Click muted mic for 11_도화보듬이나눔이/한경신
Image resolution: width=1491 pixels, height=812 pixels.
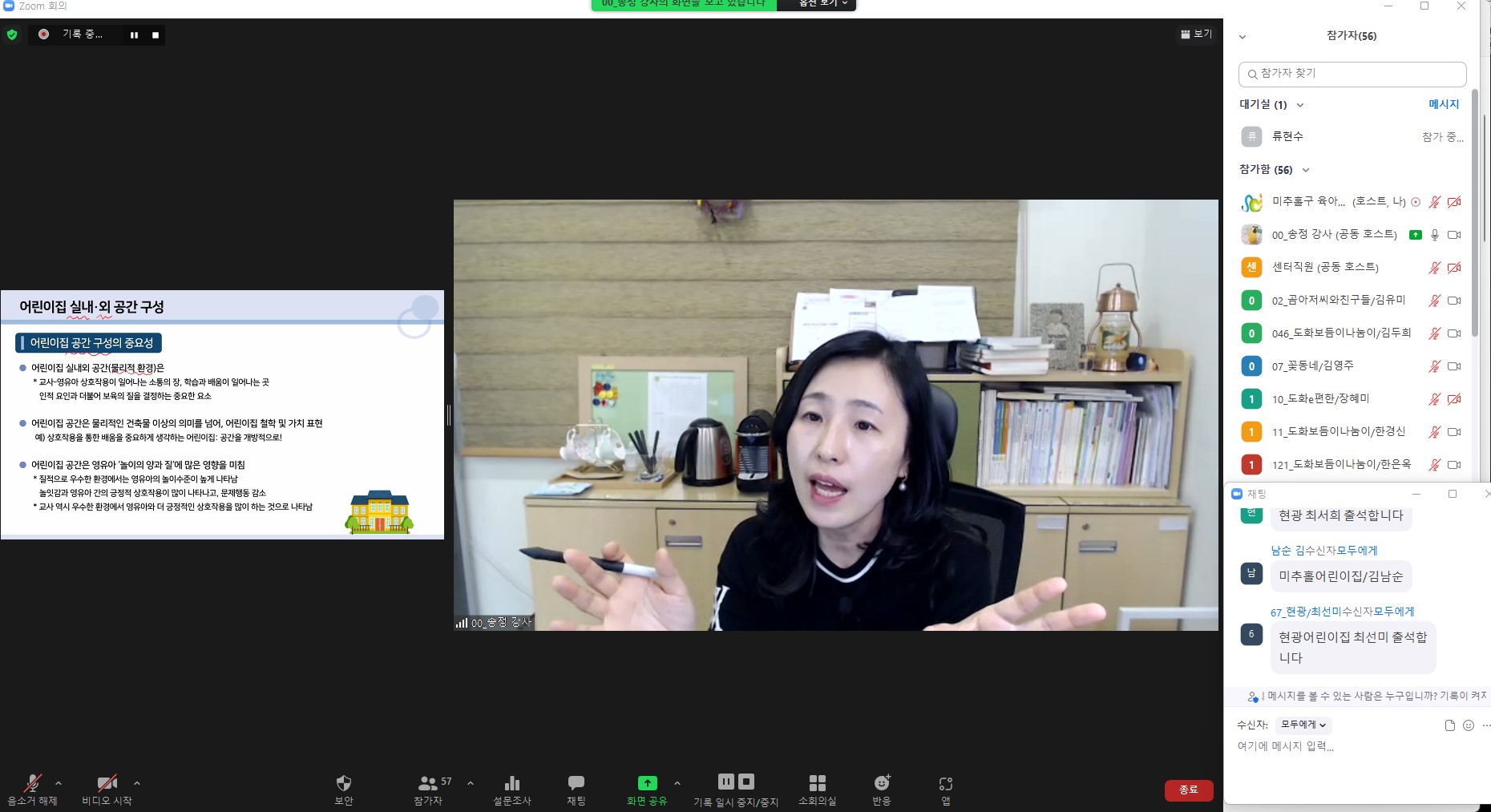click(x=1435, y=432)
